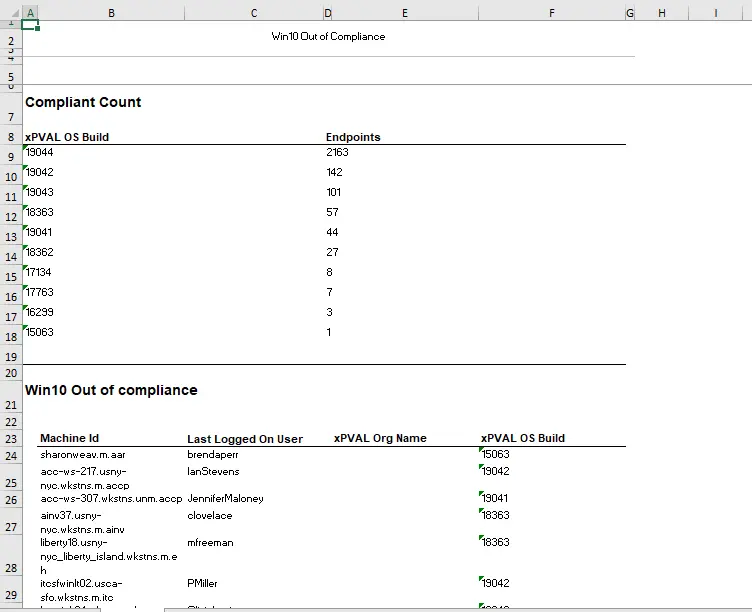Image resolution: width=752 pixels, height=612 pixels.
Task: Select row 2 header
Action: (11, 41)
